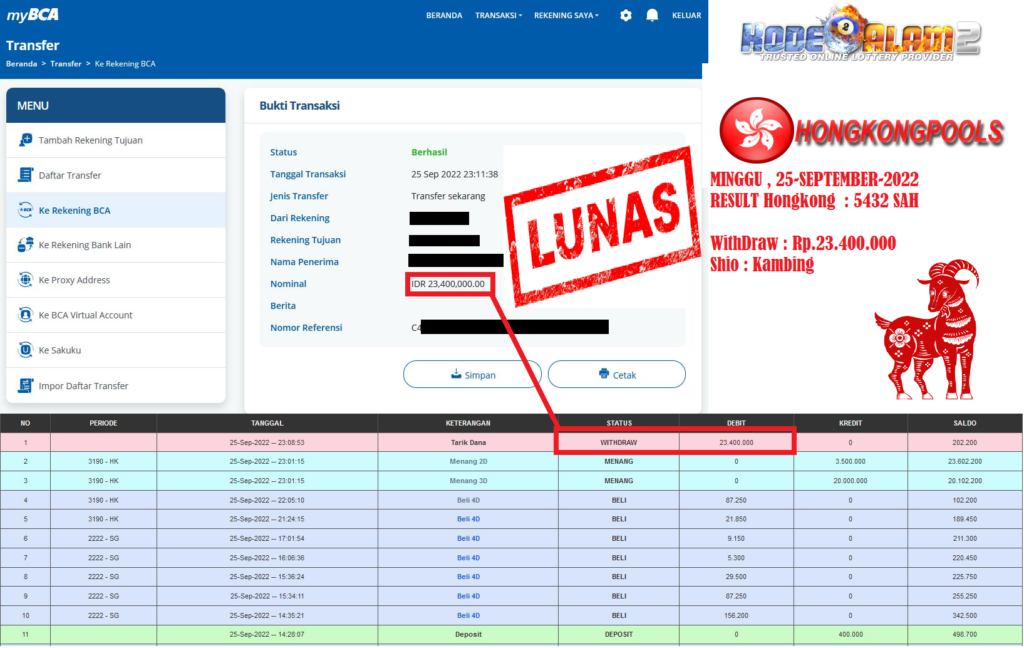Click the Cetak print button
The image size is (1024, 648).
point(616,374)
